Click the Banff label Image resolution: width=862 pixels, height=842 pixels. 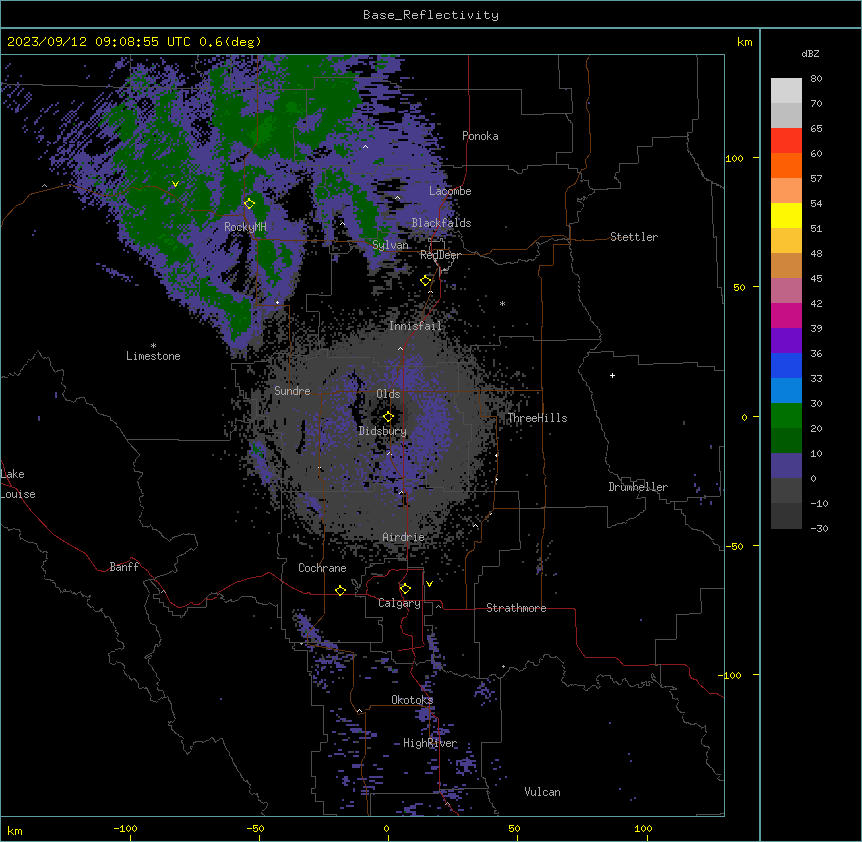[x=124, y=567]
